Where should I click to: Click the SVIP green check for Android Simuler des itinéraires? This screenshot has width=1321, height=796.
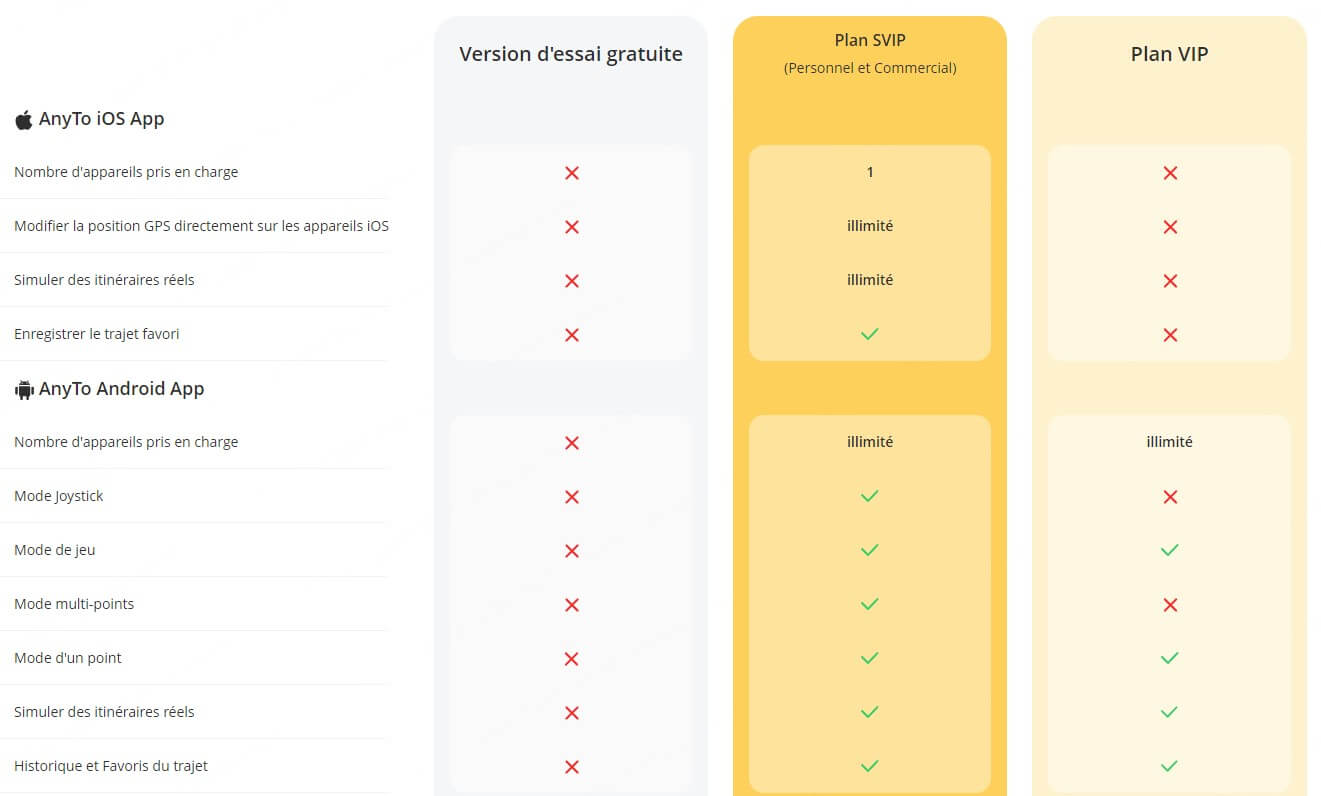coord(870,712)
